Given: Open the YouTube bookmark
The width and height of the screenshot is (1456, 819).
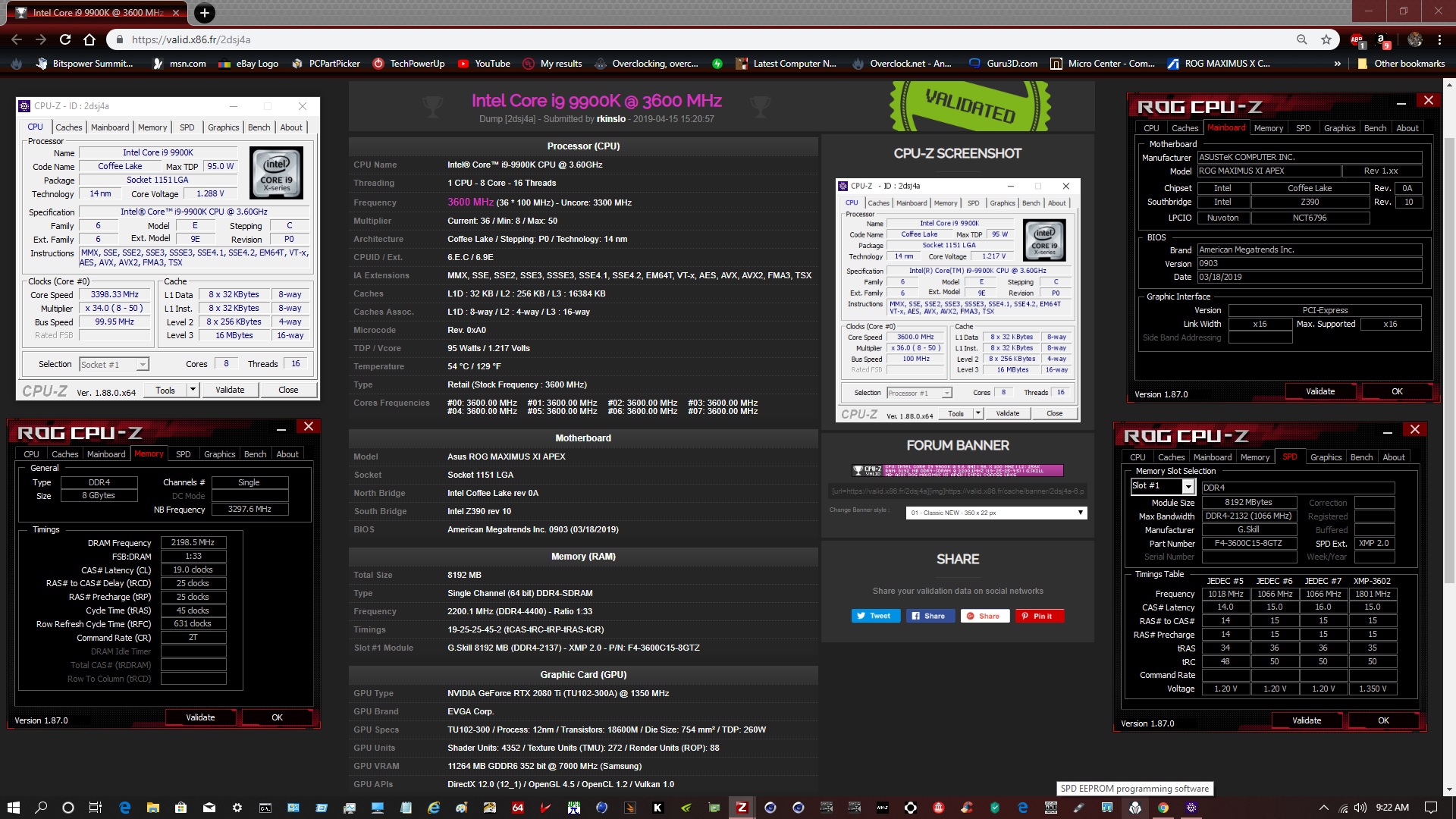Looking at the screenshot, I should 484,64.
